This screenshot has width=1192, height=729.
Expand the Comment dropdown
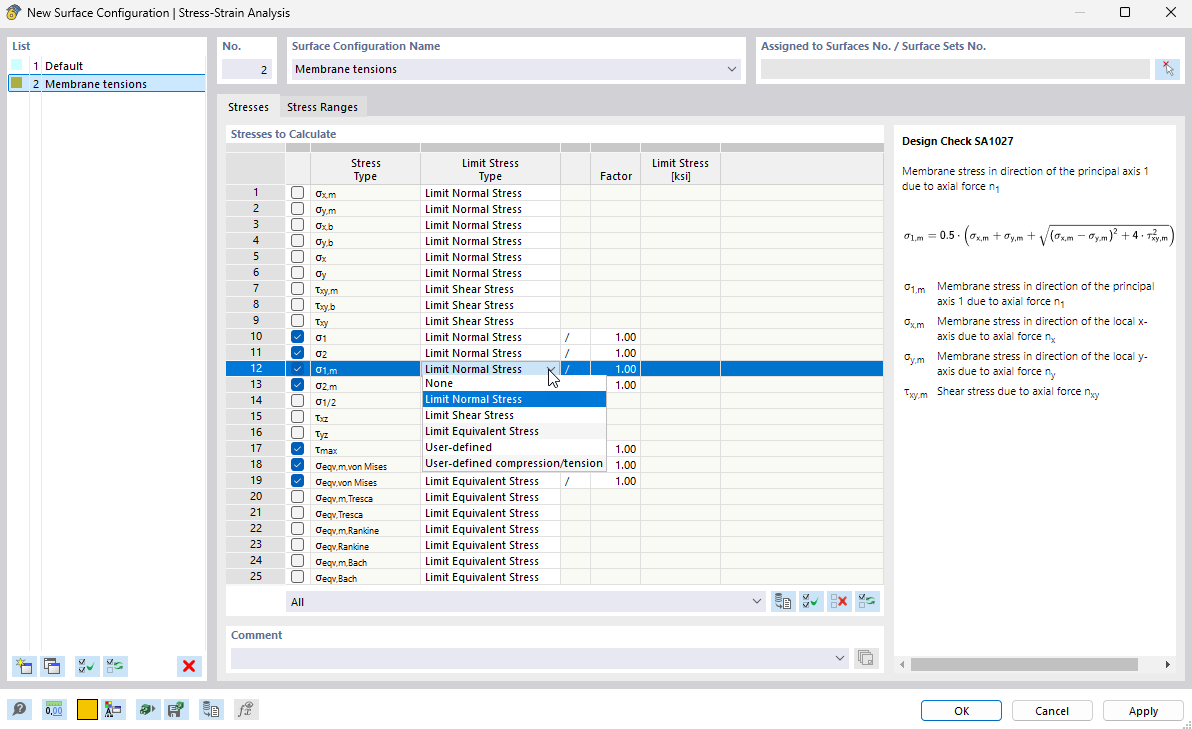(x=839, y=658)
